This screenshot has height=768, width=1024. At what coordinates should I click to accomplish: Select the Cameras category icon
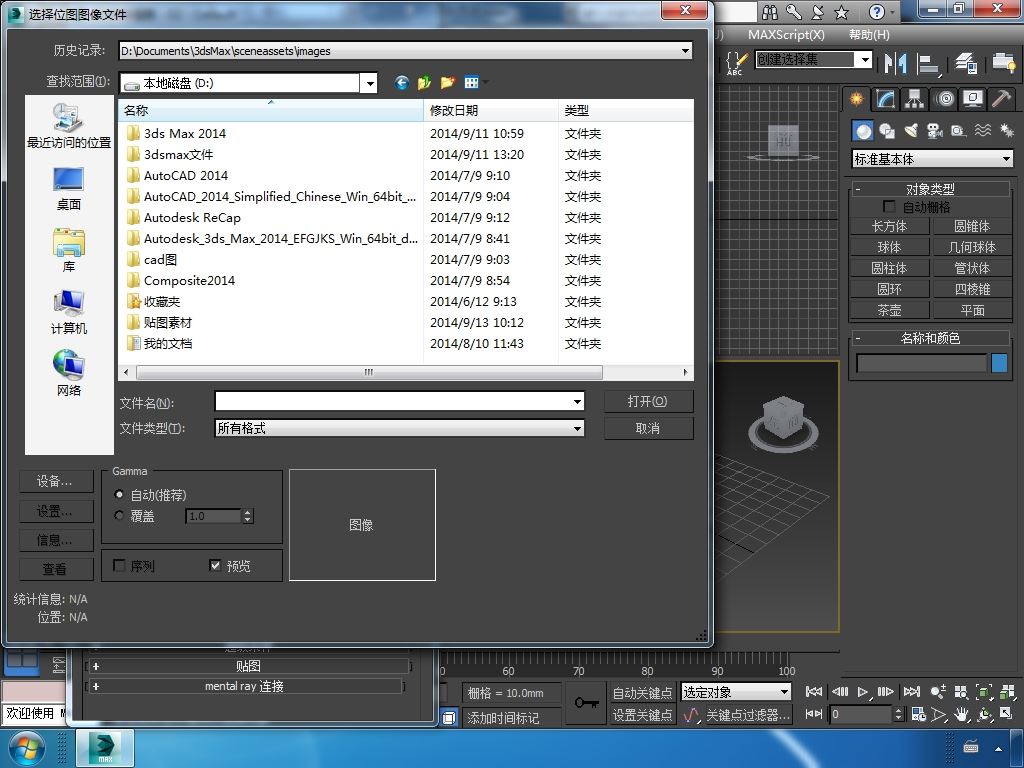[x=935, y=131]
